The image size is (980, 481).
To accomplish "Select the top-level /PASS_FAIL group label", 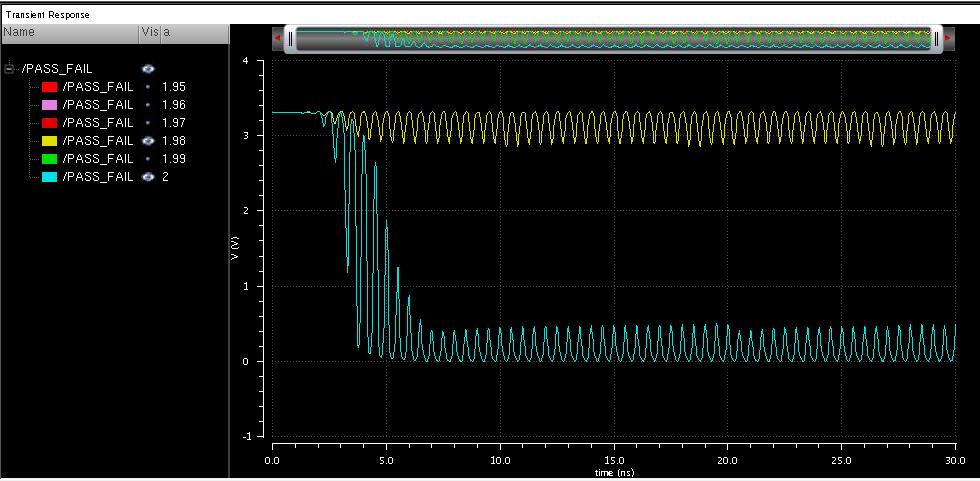I will pos(57,69).
